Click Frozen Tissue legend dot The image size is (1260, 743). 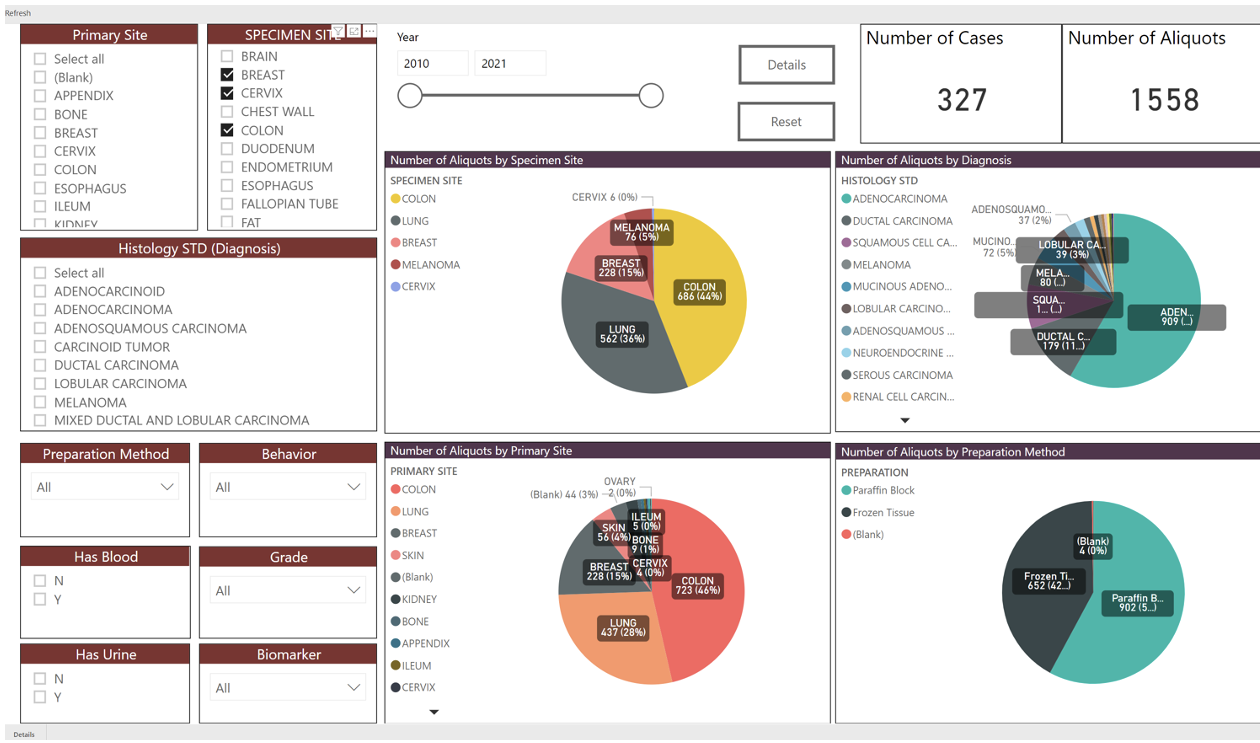847,513
